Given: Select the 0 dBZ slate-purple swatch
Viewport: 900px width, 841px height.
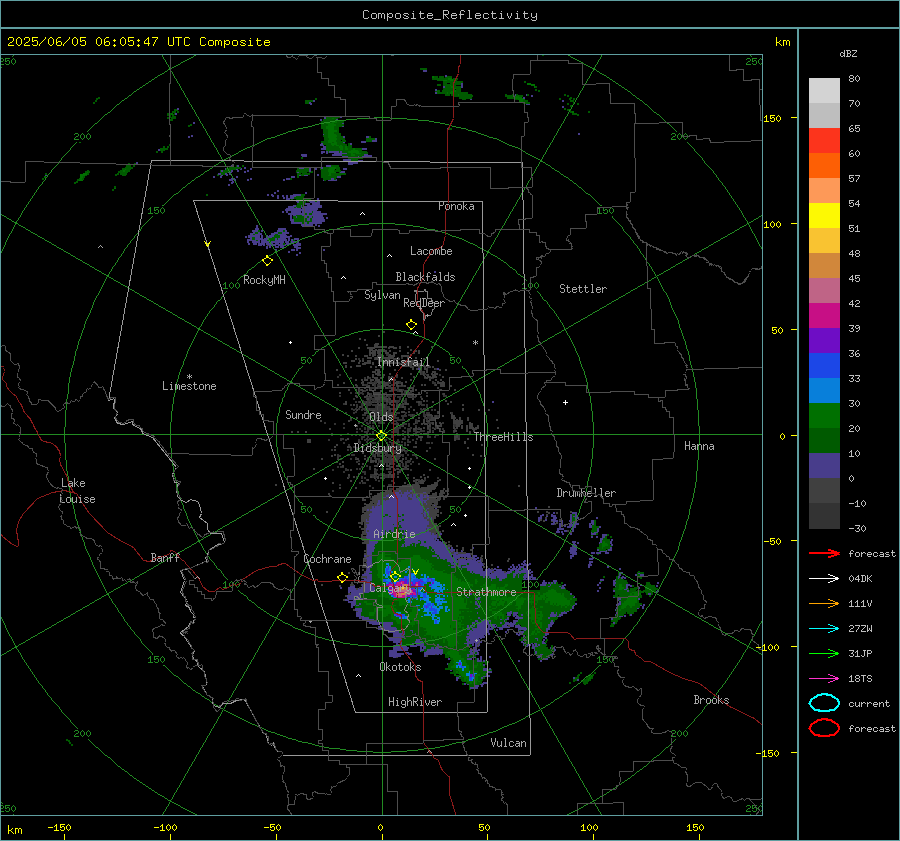Looking at the screenshot, I should [824, 466].
